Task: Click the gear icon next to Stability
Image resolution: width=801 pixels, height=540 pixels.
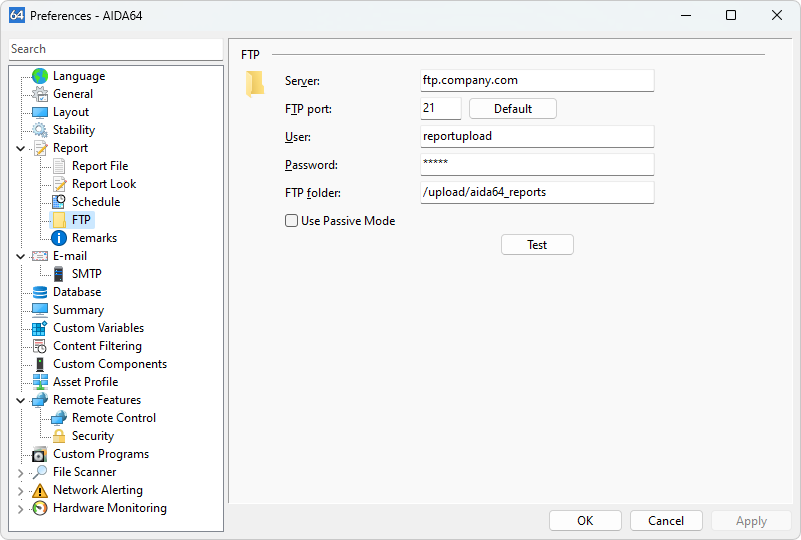Action: (40, 130)
